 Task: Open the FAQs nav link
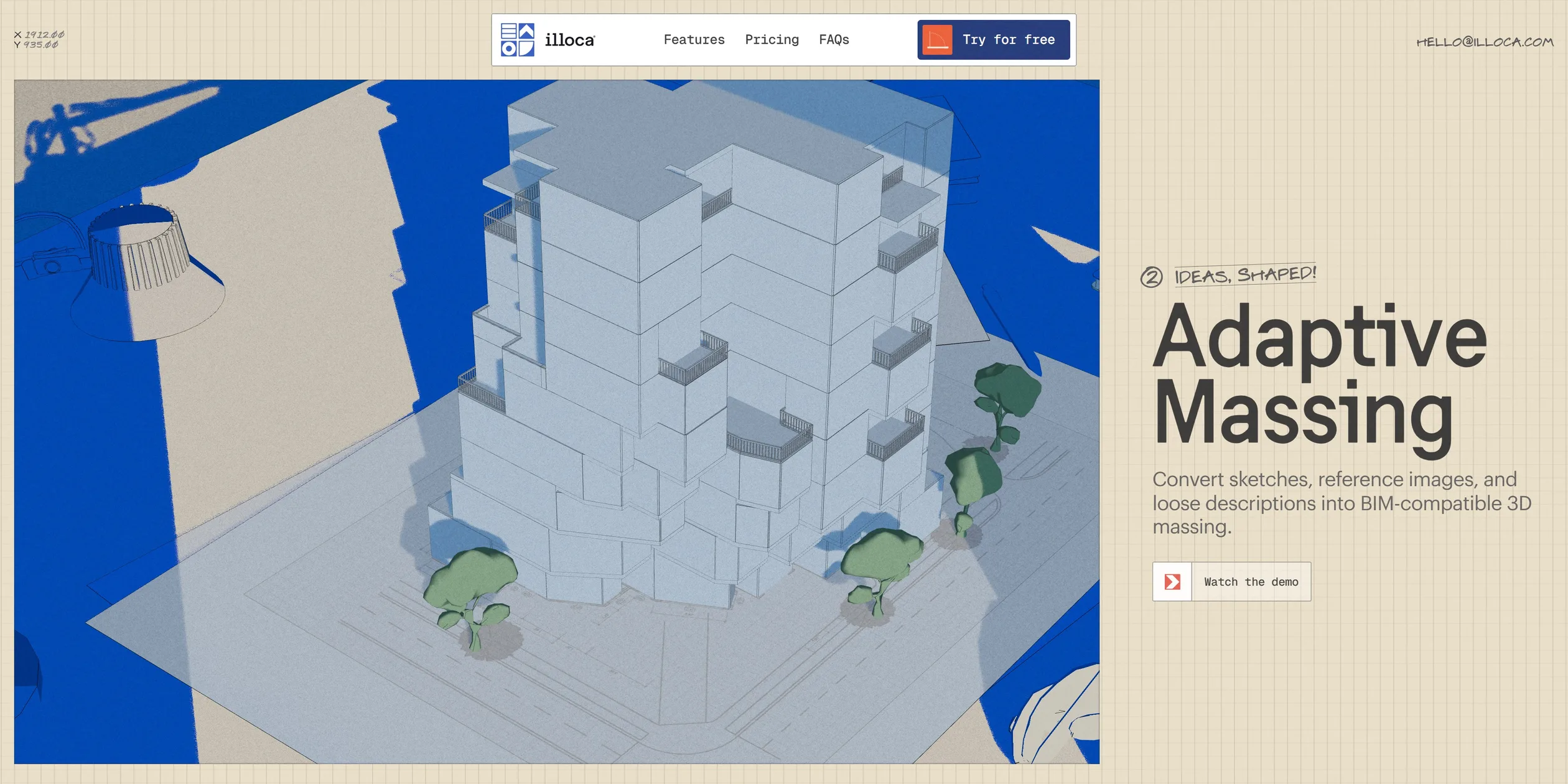[834, 40]
